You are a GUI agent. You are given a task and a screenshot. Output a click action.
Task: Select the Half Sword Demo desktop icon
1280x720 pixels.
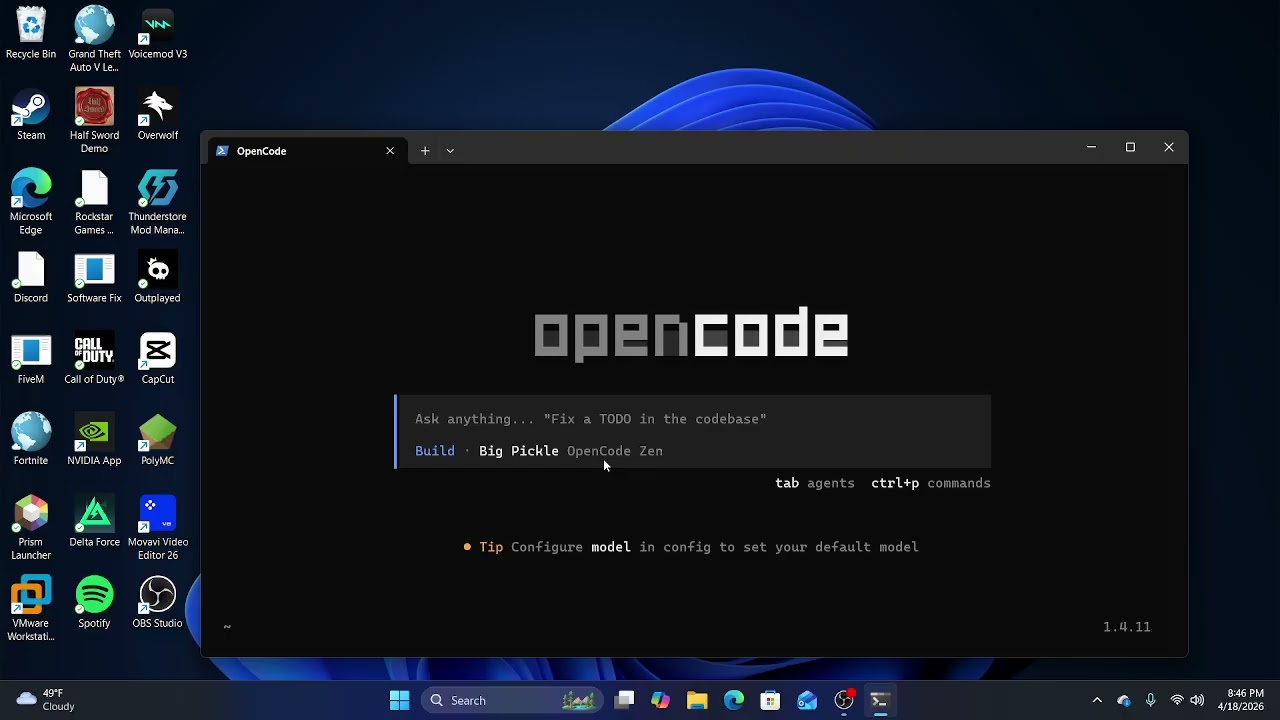tap(94, 121)
